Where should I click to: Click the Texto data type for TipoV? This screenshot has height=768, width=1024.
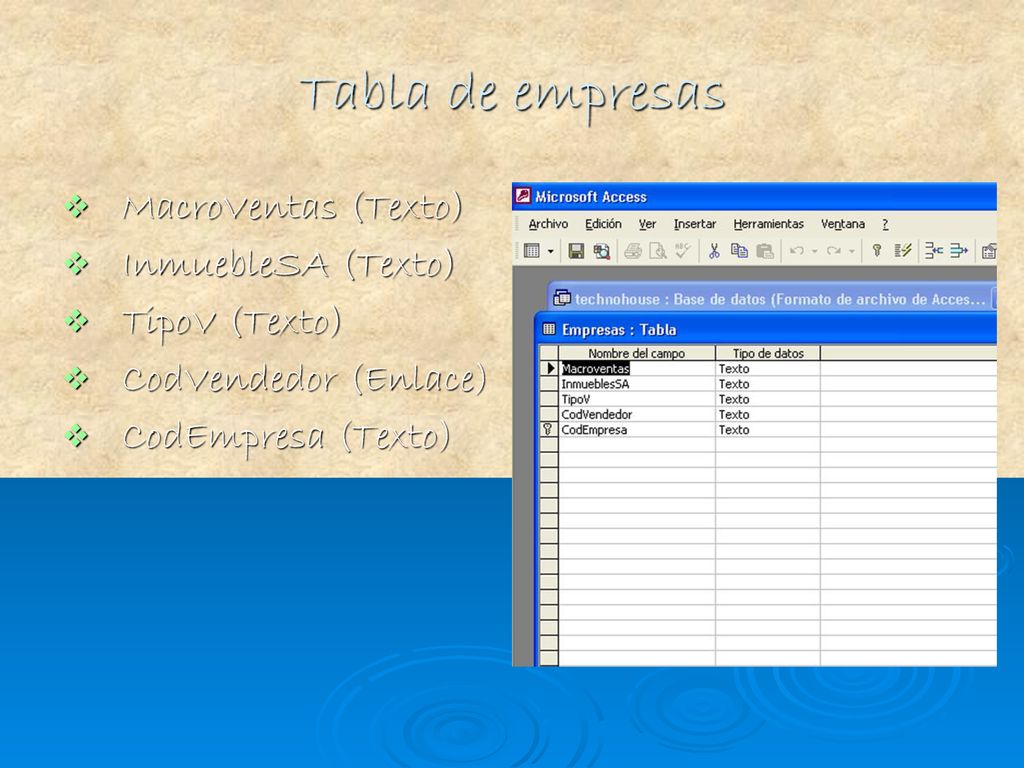click(x=768, y=399)
